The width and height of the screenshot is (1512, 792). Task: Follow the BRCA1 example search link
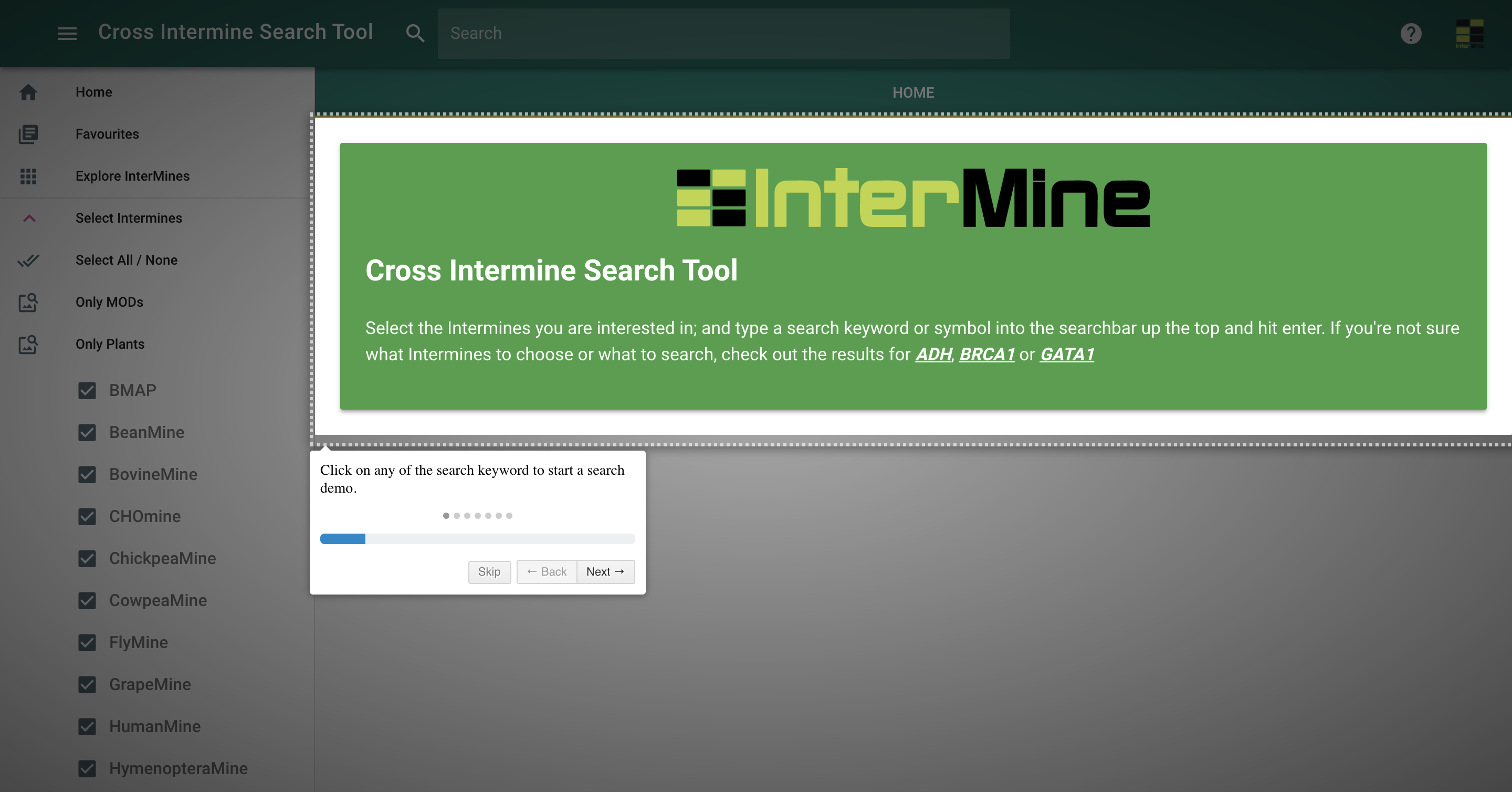coord(986,354)
